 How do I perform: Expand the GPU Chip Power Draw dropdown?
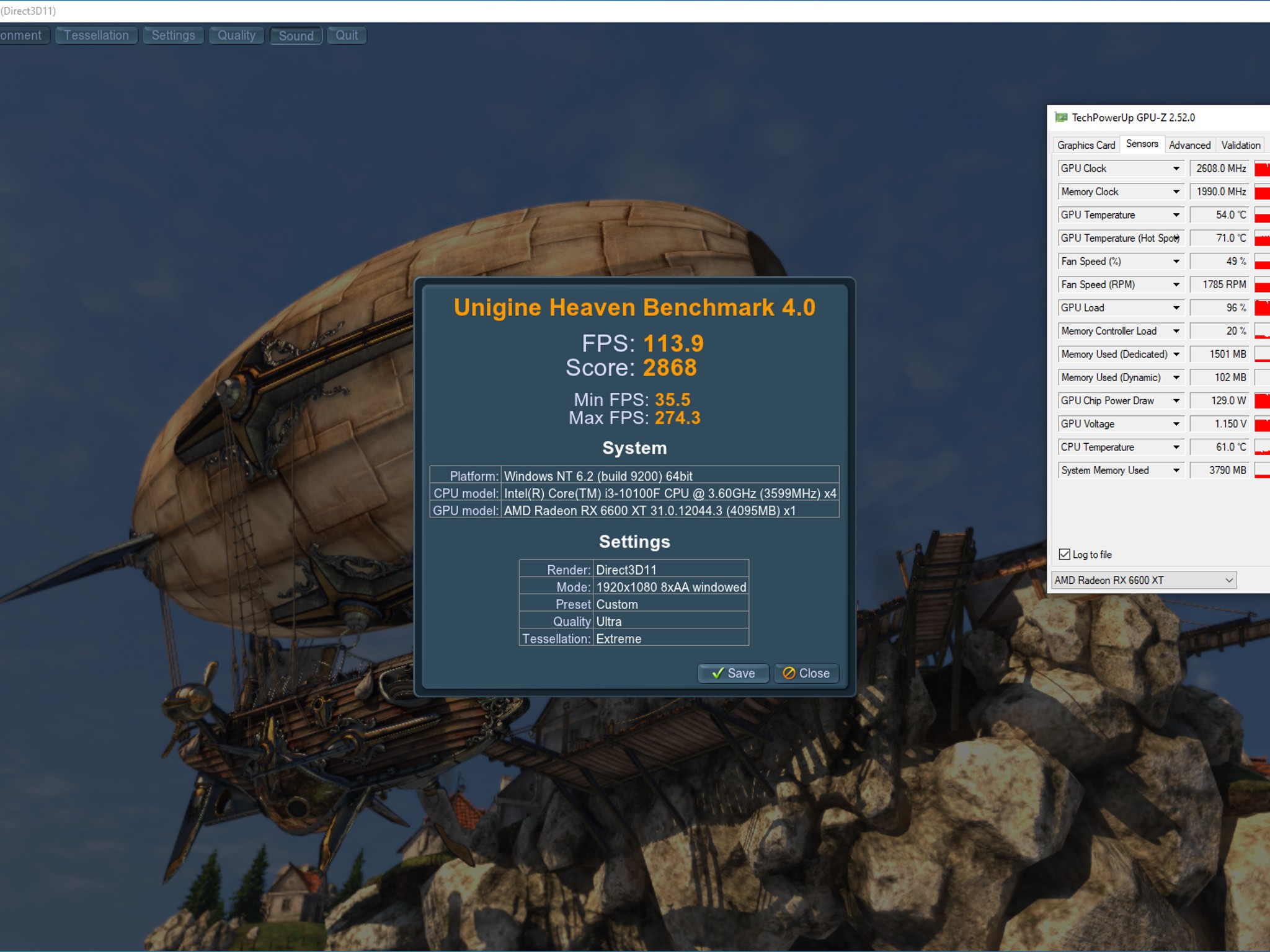click(x=1176, y=400)
